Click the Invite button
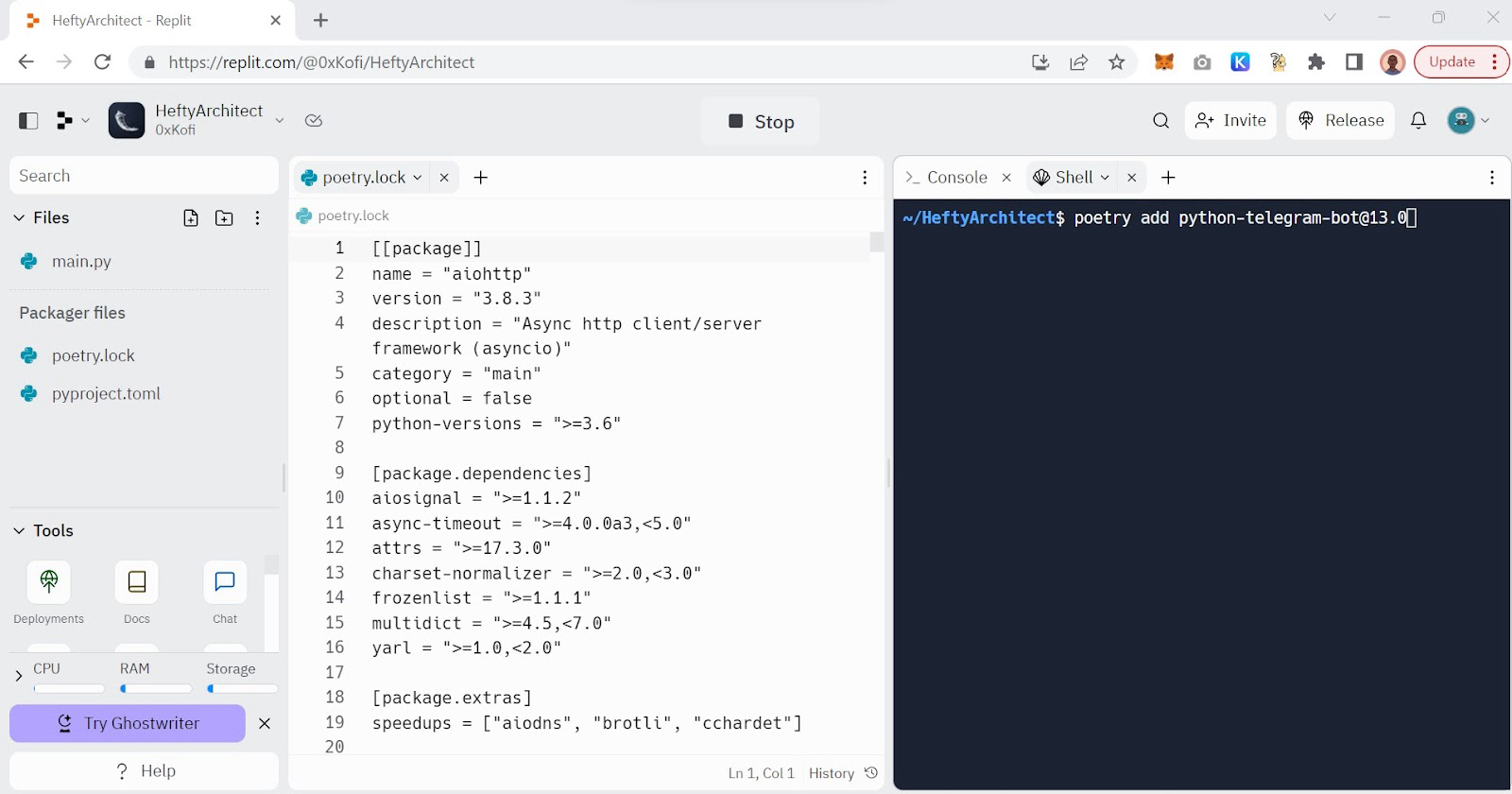 tap(1231, 121)
